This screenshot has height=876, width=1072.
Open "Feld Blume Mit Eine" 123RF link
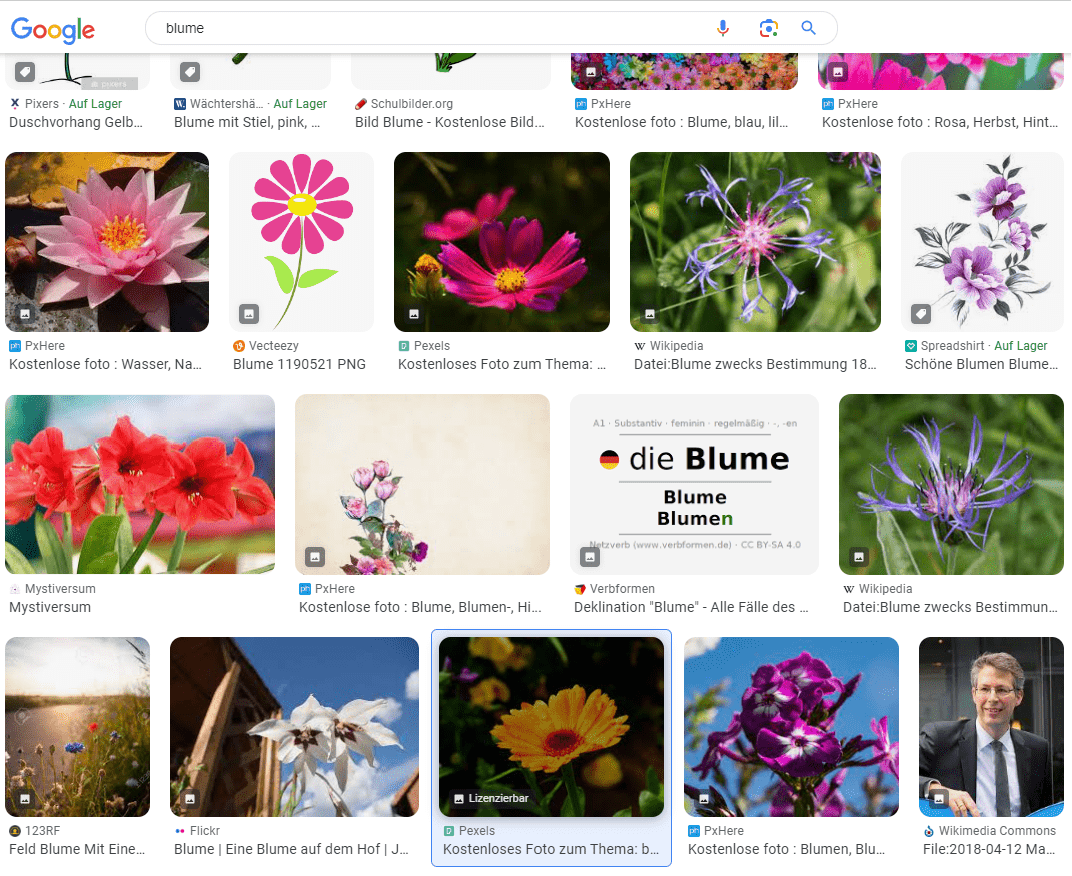77,849
